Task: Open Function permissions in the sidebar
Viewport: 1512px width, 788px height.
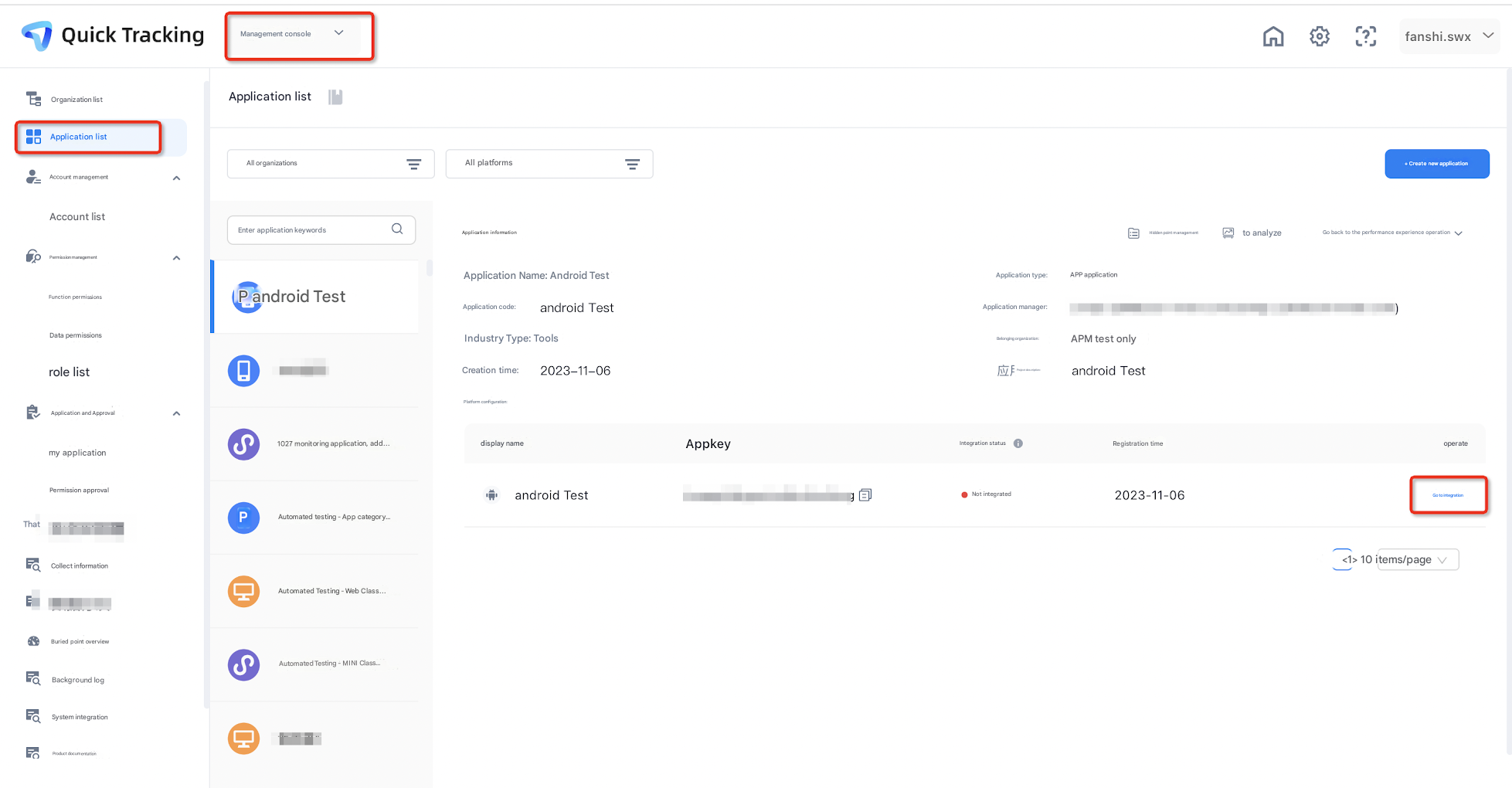Action: [x=75, y=297]
